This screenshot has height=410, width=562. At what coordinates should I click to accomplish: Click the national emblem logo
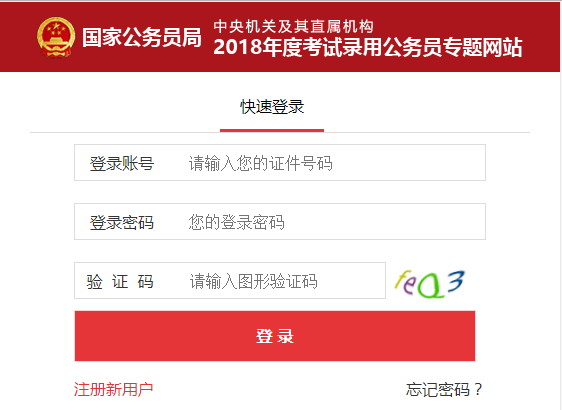click(x=56, y=37)
